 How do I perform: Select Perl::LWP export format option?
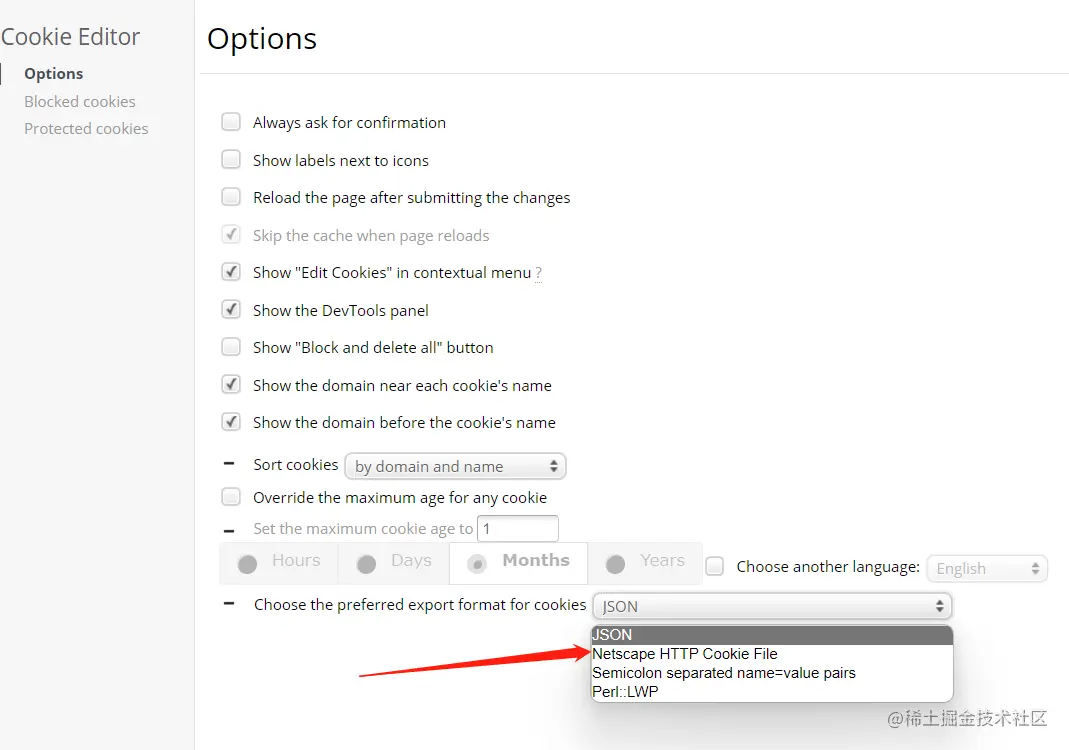(772, 692)
